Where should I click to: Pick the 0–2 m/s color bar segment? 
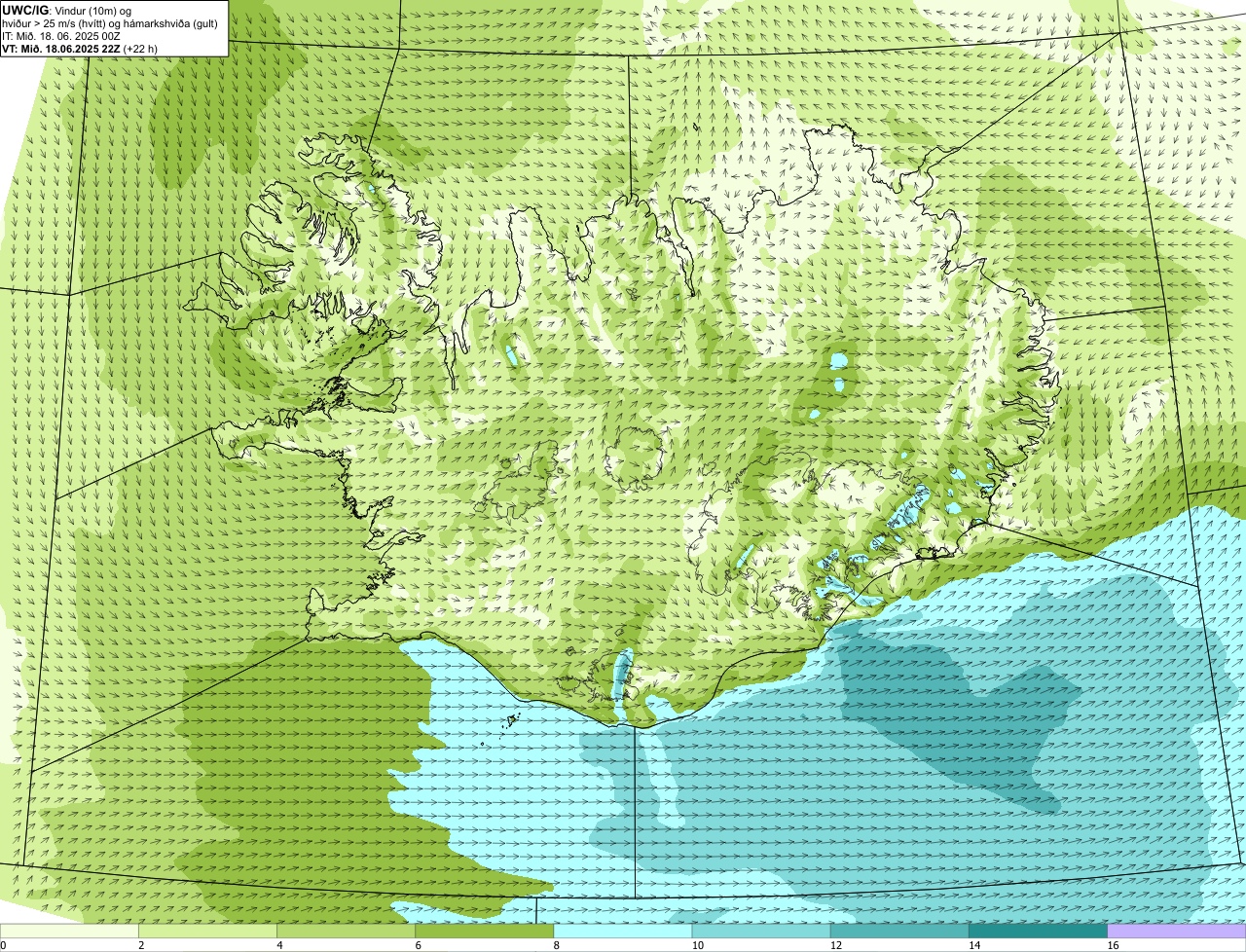69,931
